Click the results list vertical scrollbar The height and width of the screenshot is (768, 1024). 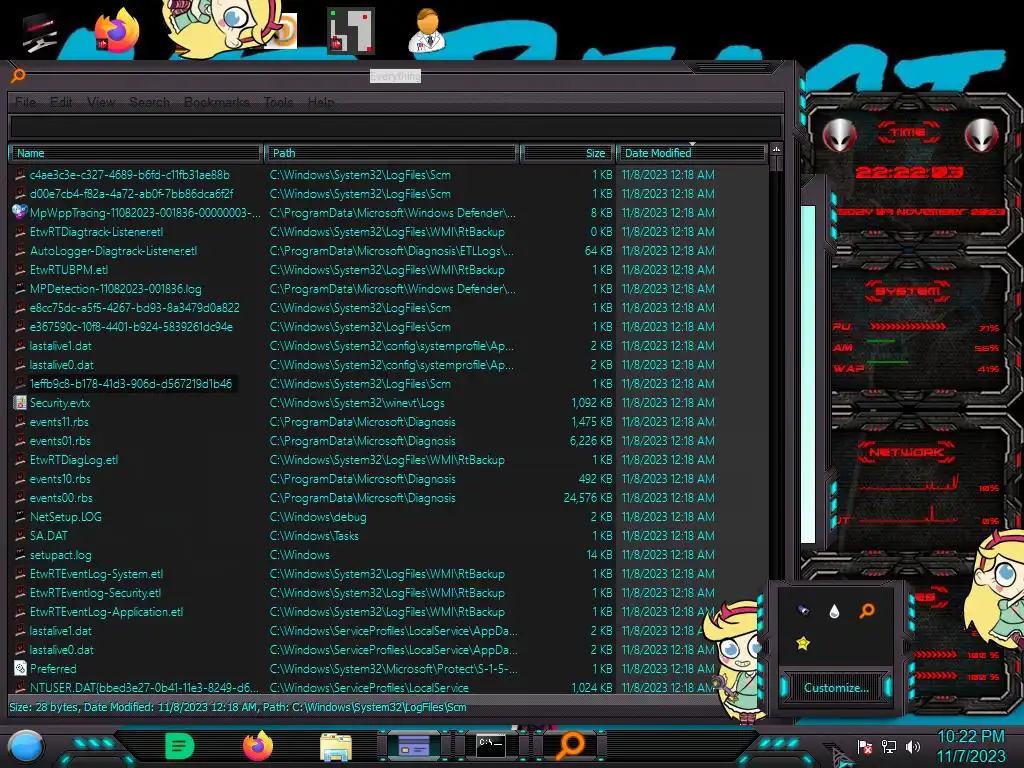pos(776,418)
